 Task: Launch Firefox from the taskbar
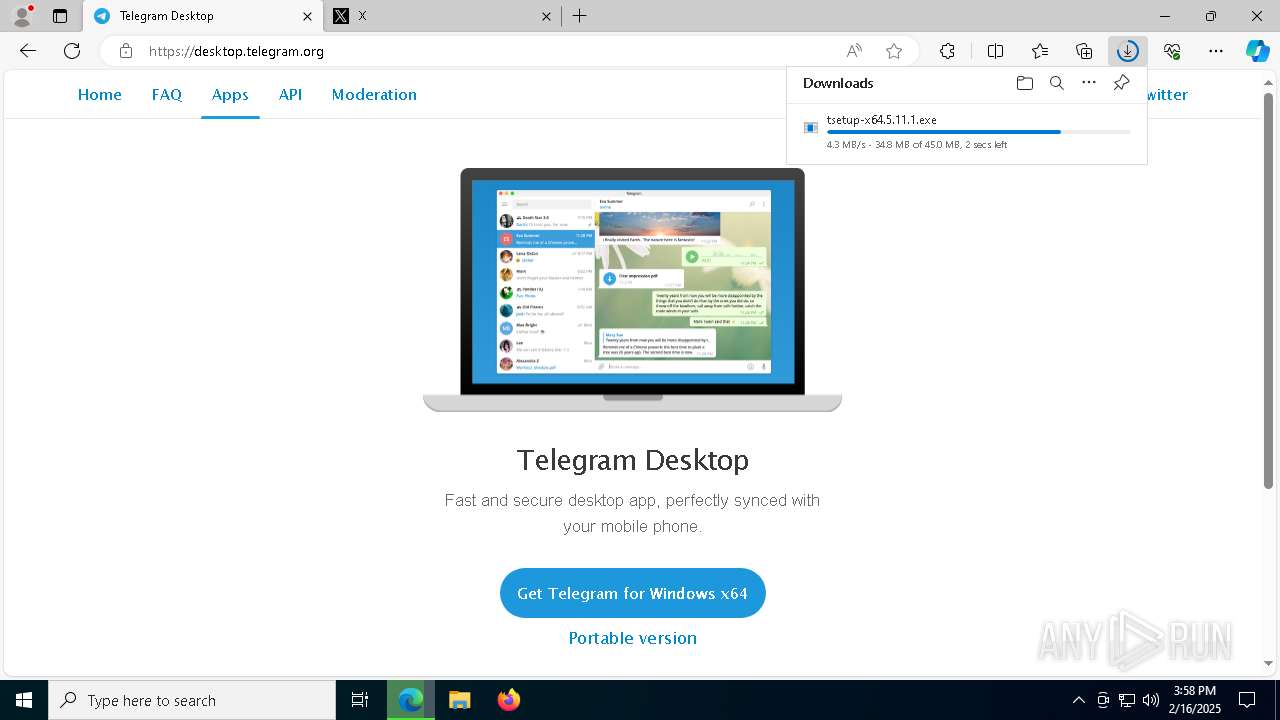(508, 700)
